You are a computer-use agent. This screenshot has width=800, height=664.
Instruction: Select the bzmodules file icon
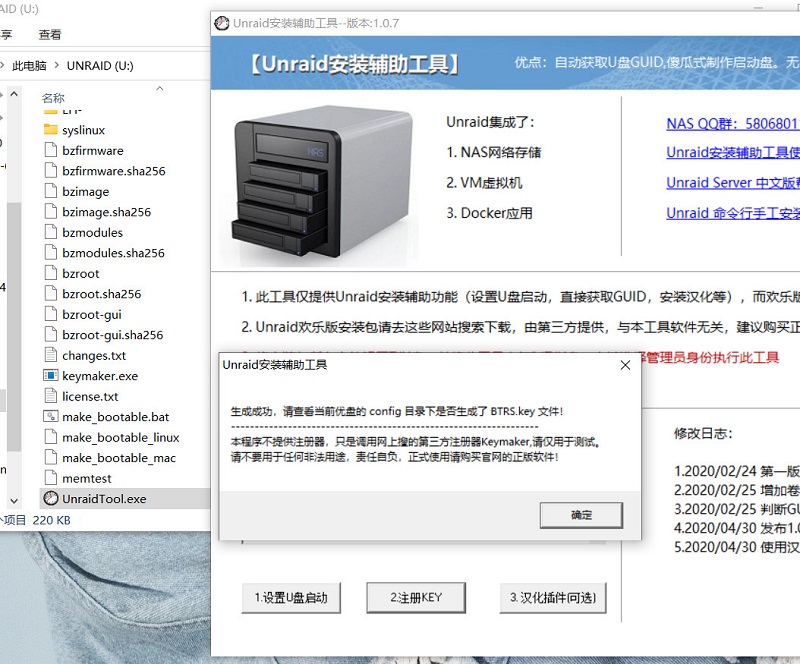click(51, 232)
